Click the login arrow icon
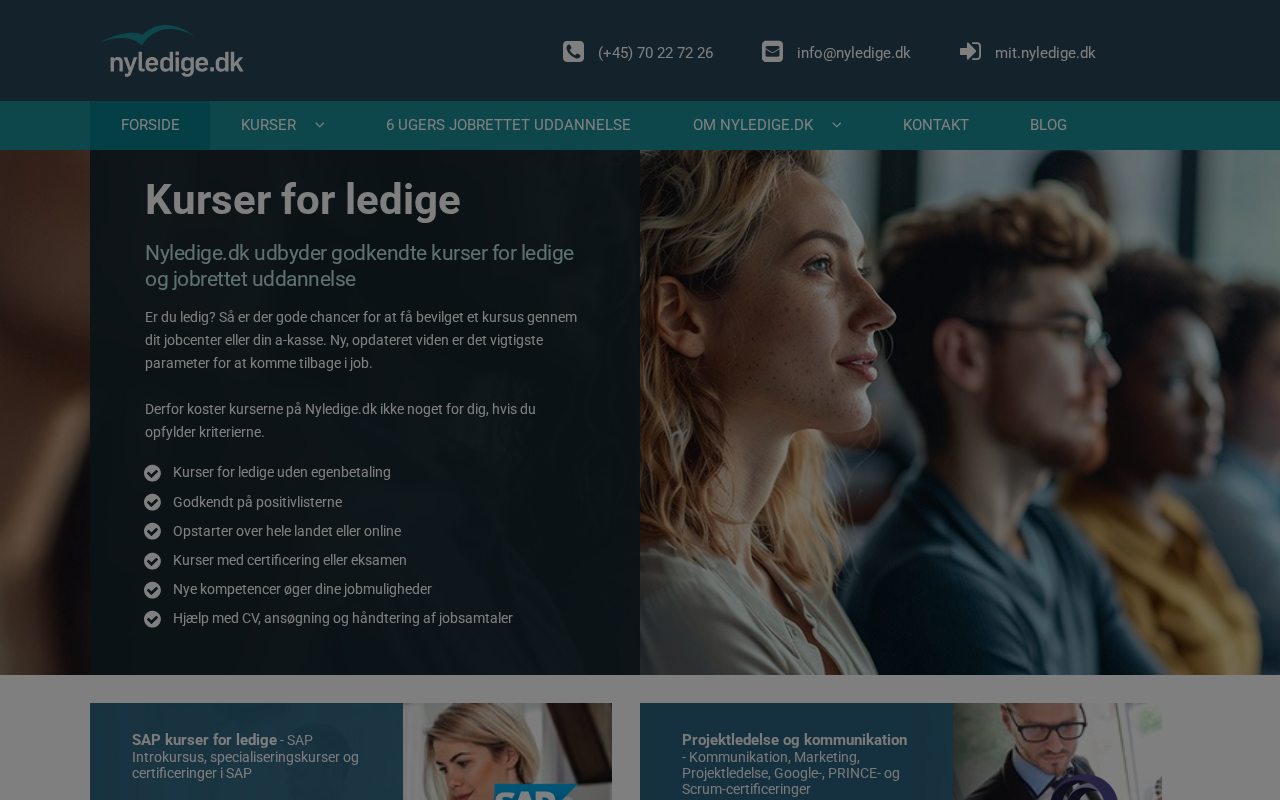The width and height of the screenshot is (1280, 800). [970, 52]
